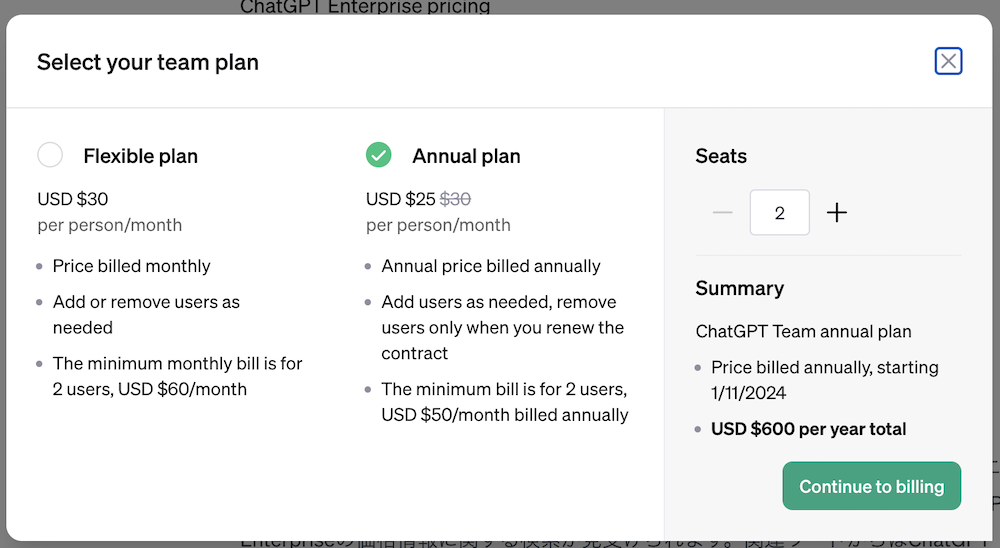Screen dimensions: 1000x548
Task: Click the Annual plan label text
Action: coord(466,156)
